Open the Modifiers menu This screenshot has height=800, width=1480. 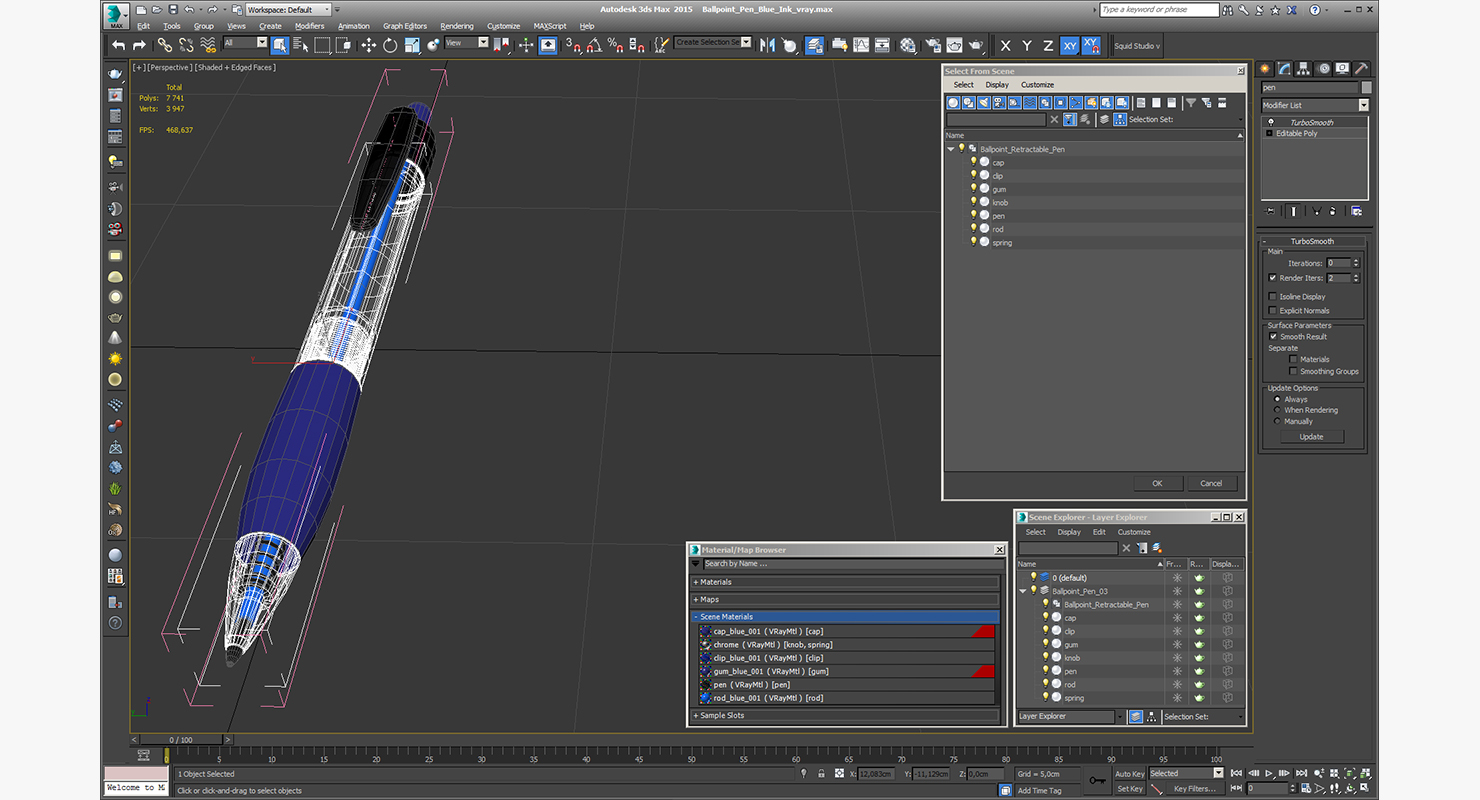click(x=309, y=26)
